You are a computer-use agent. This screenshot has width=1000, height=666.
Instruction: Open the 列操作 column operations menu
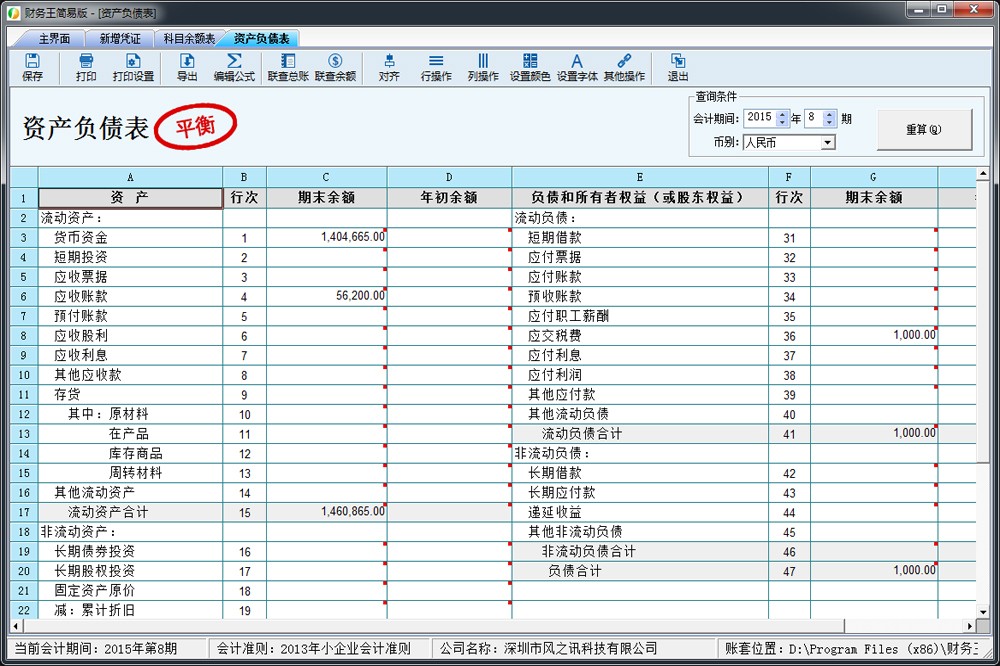click(483, 67)
